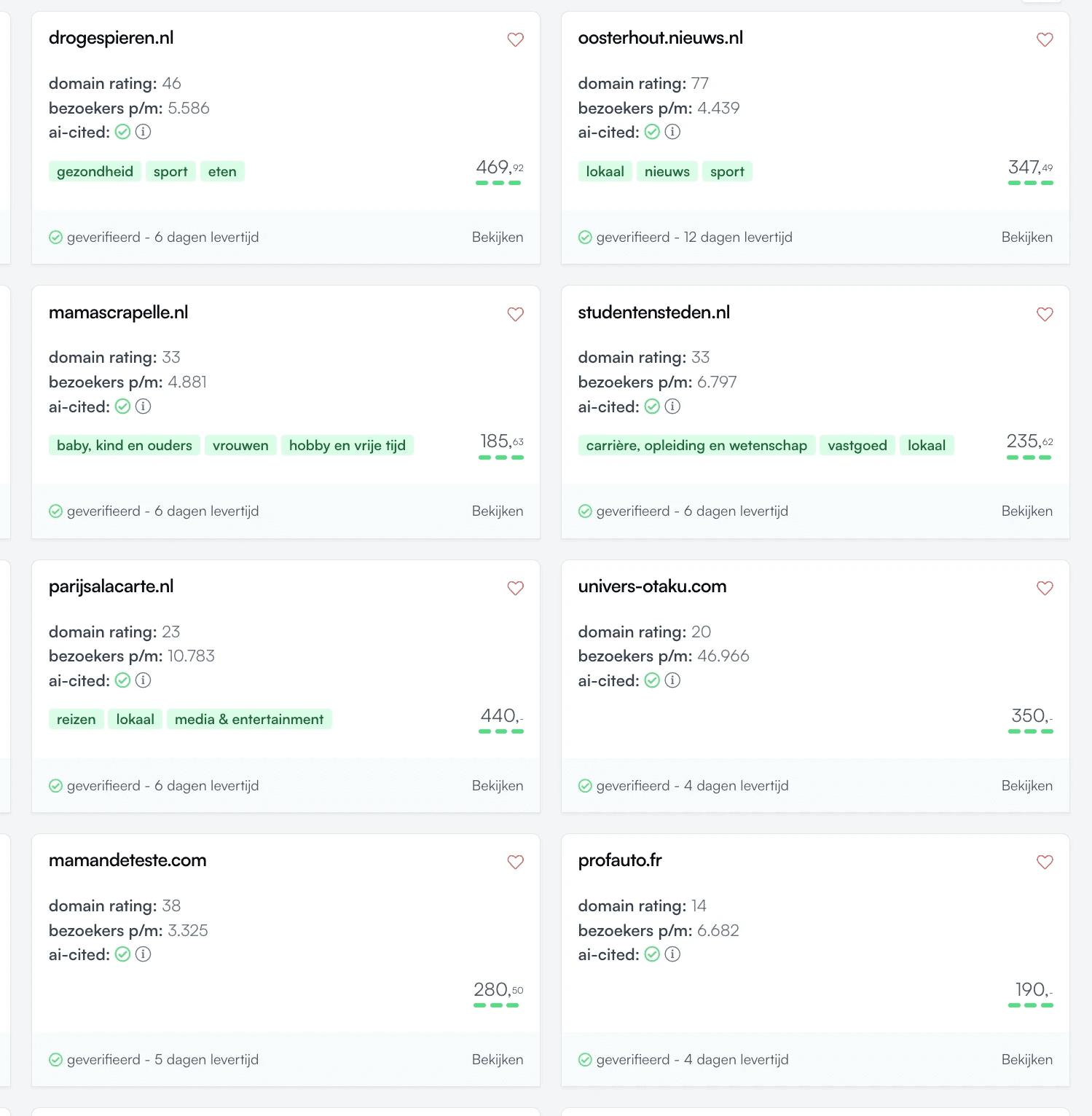
Task: Favorite drogespieren.nl using the heart icon
Action: [515, 39]
